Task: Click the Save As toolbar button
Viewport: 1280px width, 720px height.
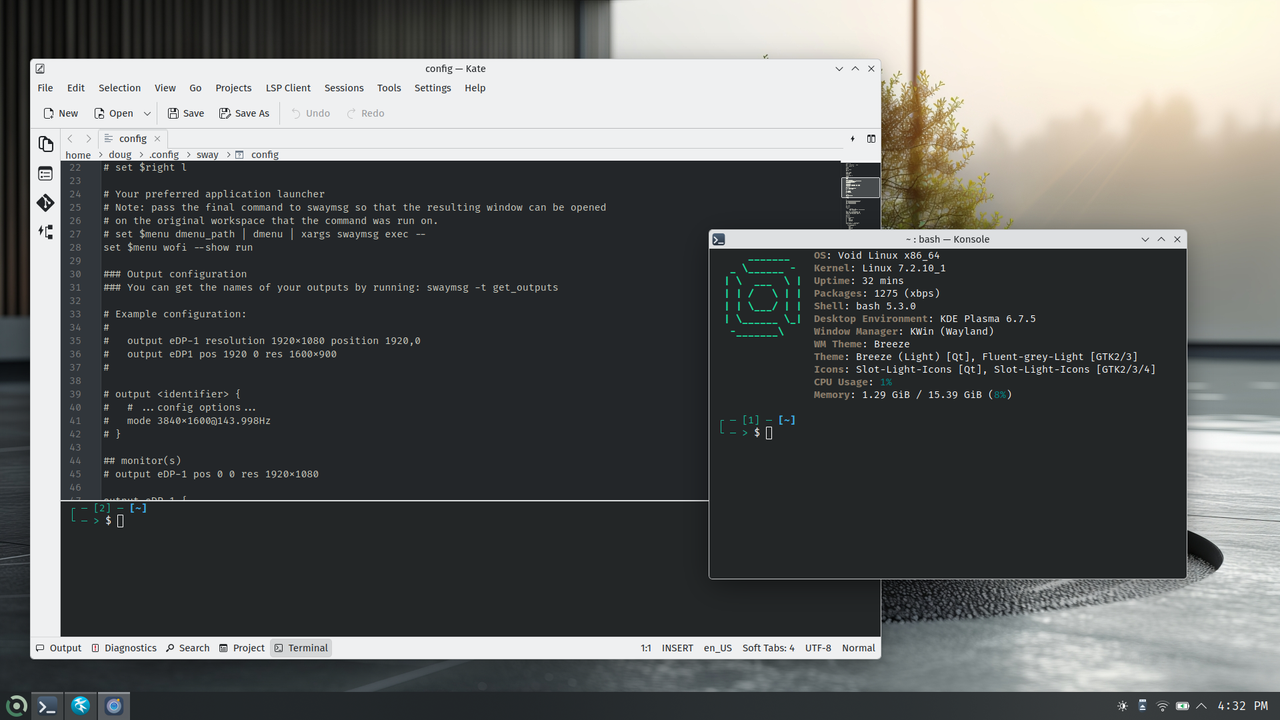Action: pyautogui.click(x=244, y=113)
